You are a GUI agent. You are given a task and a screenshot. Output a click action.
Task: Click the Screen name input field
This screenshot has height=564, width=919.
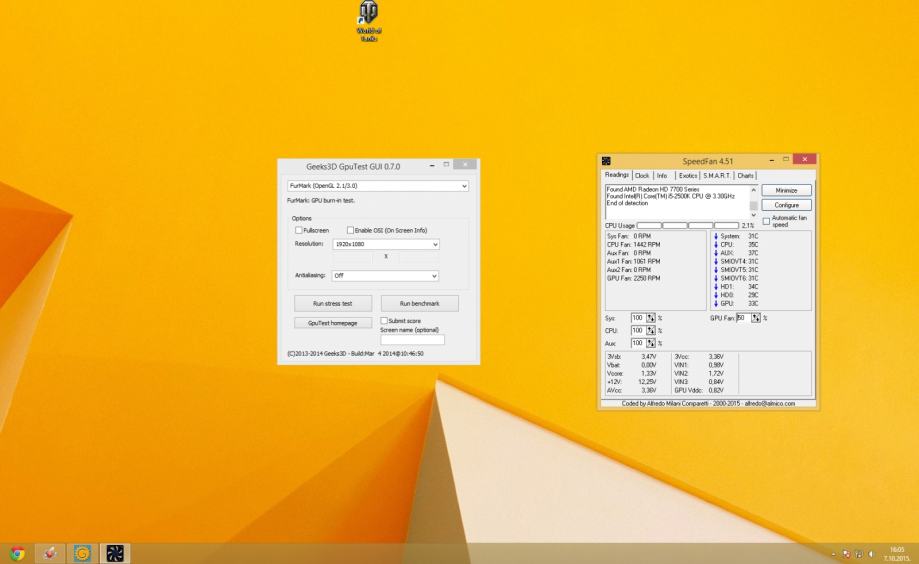412,340
